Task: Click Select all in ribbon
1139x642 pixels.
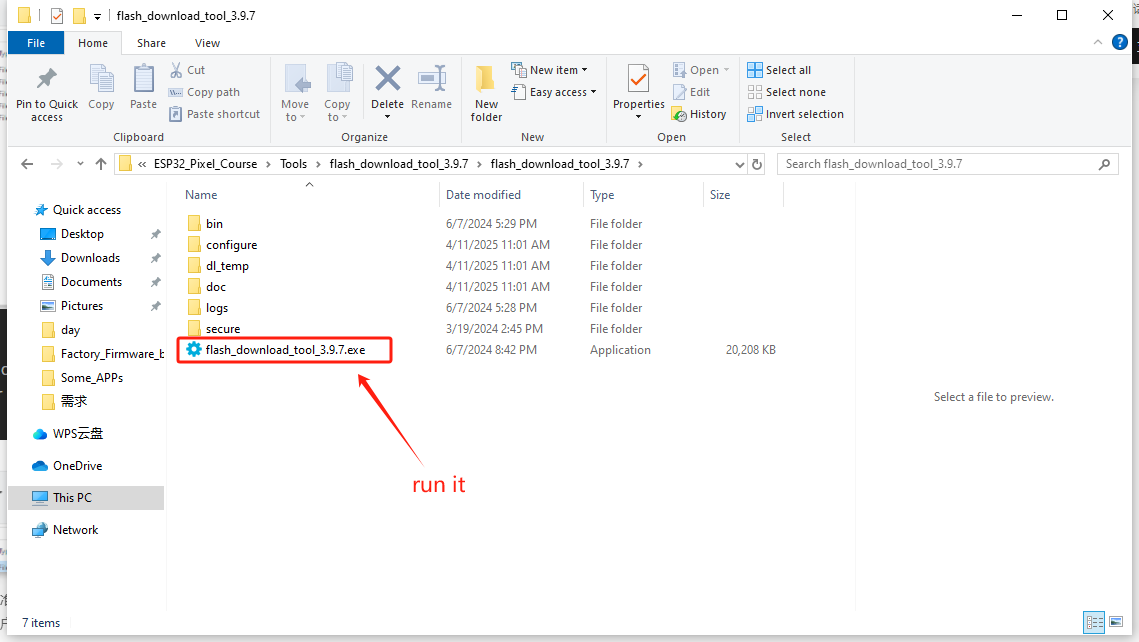Action: [x=779, y=70]
